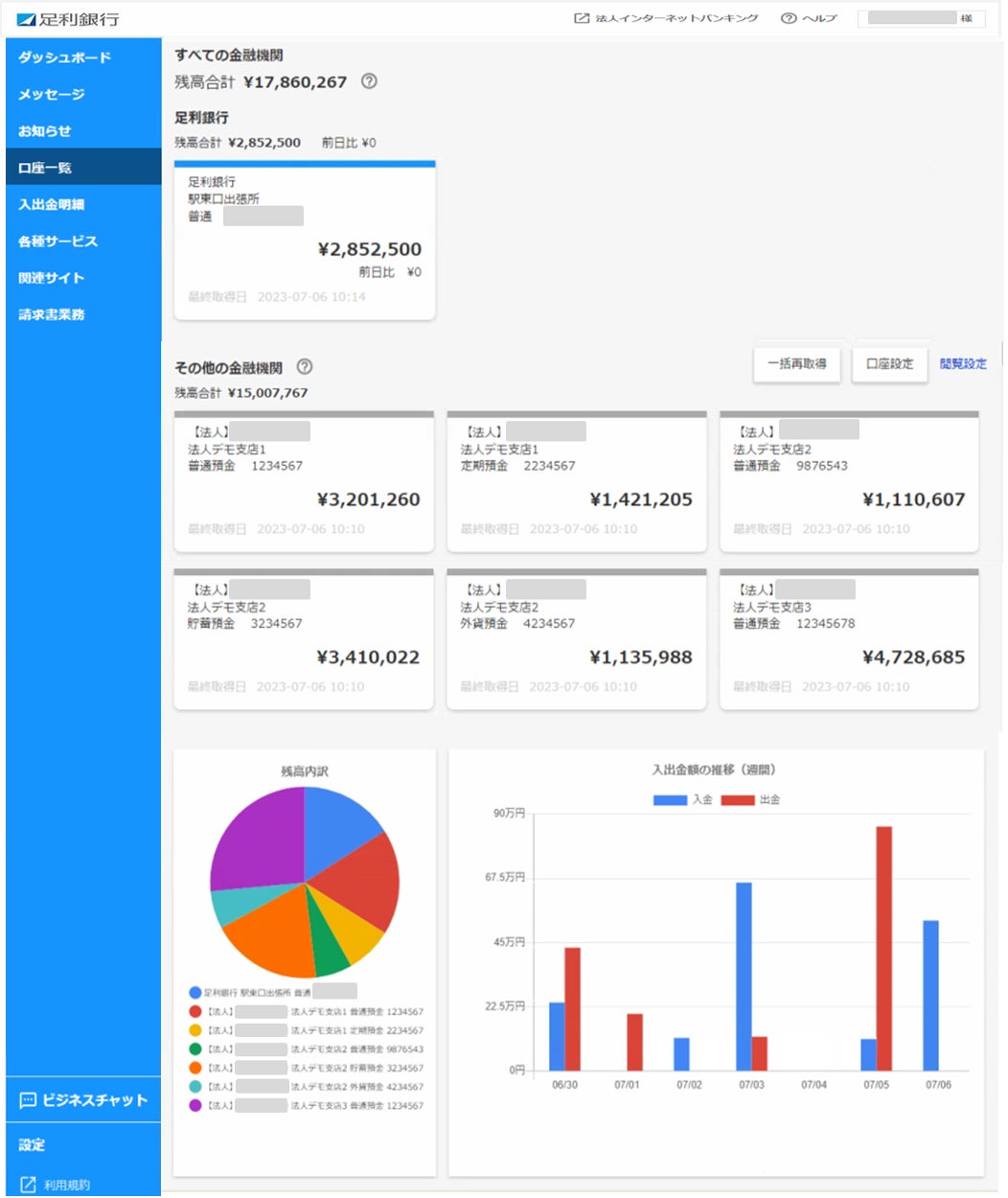This screenshot has height=1198, width=1008.
Task: Open the 足利銀行 駅東口出張所 account card
Action: point(305,241)
